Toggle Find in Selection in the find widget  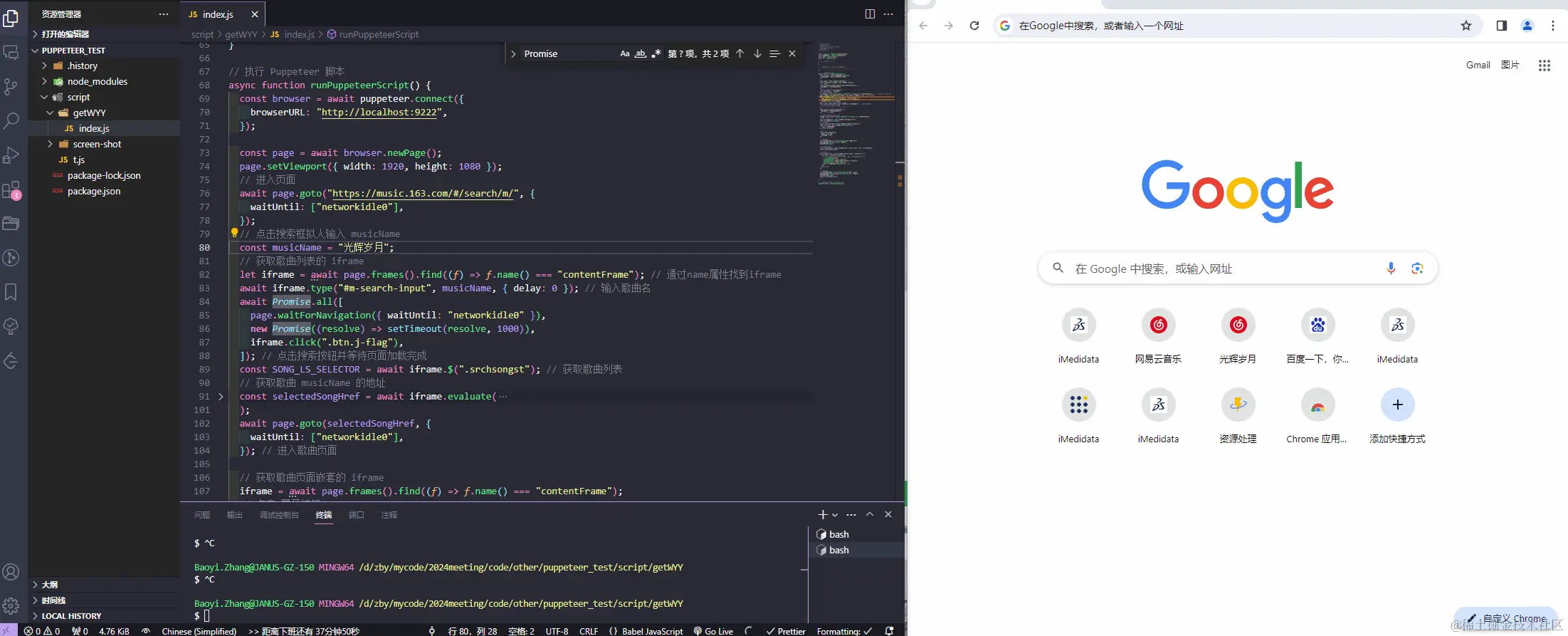click(774, 53)
